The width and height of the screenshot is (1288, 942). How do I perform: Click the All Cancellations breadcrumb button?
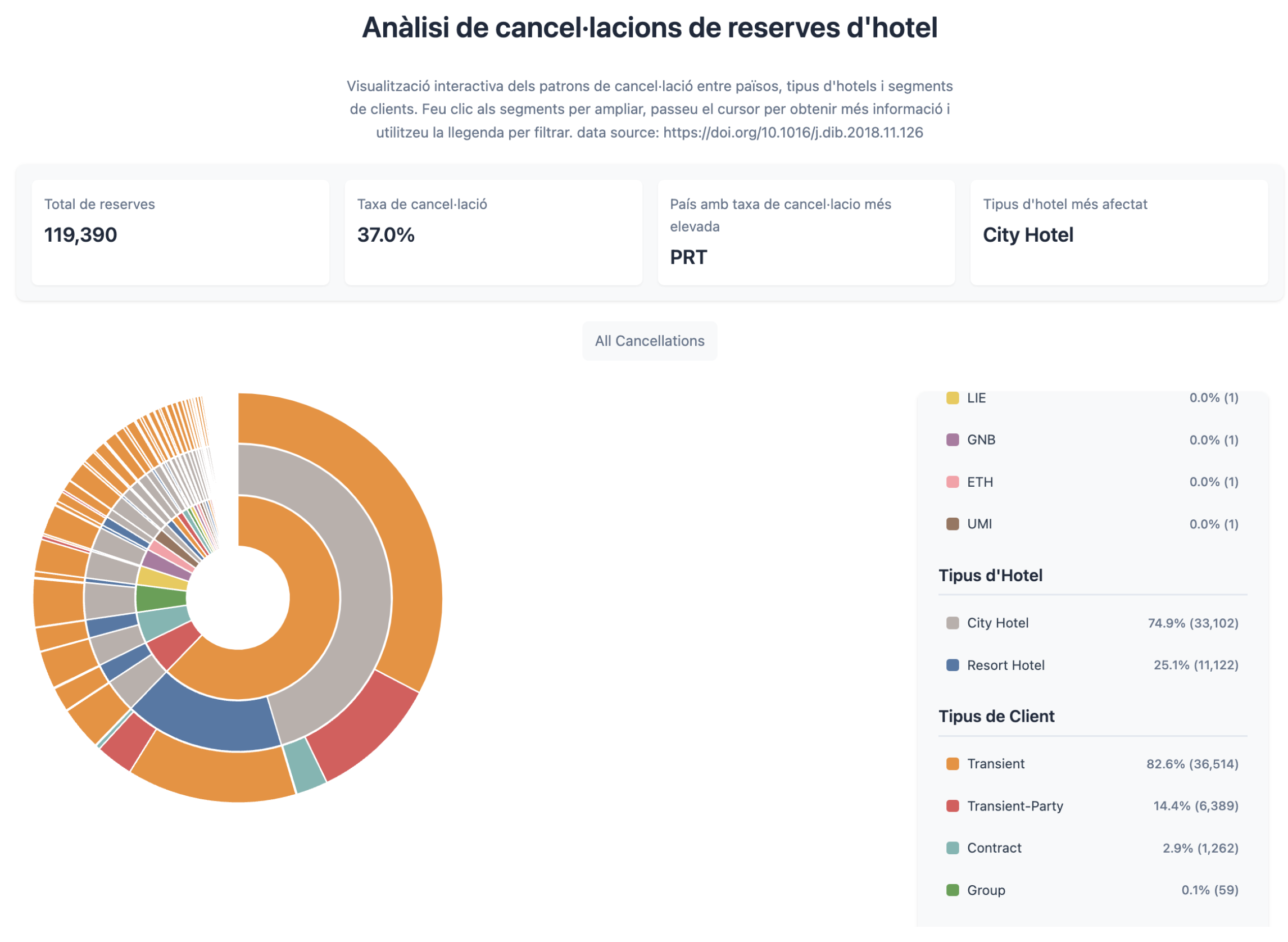tap(649, 341)
